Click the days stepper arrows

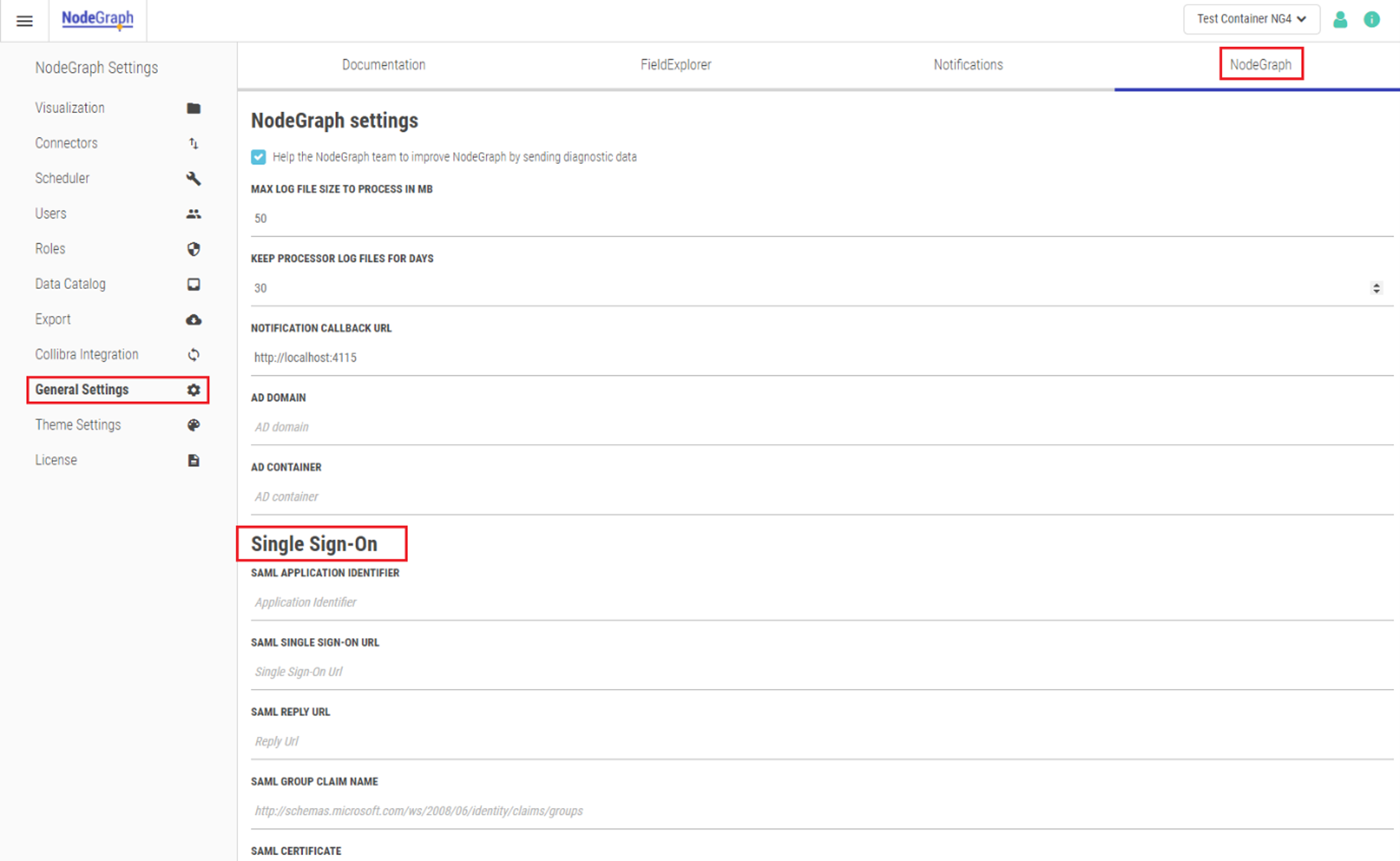click(x=1376, y=287)
